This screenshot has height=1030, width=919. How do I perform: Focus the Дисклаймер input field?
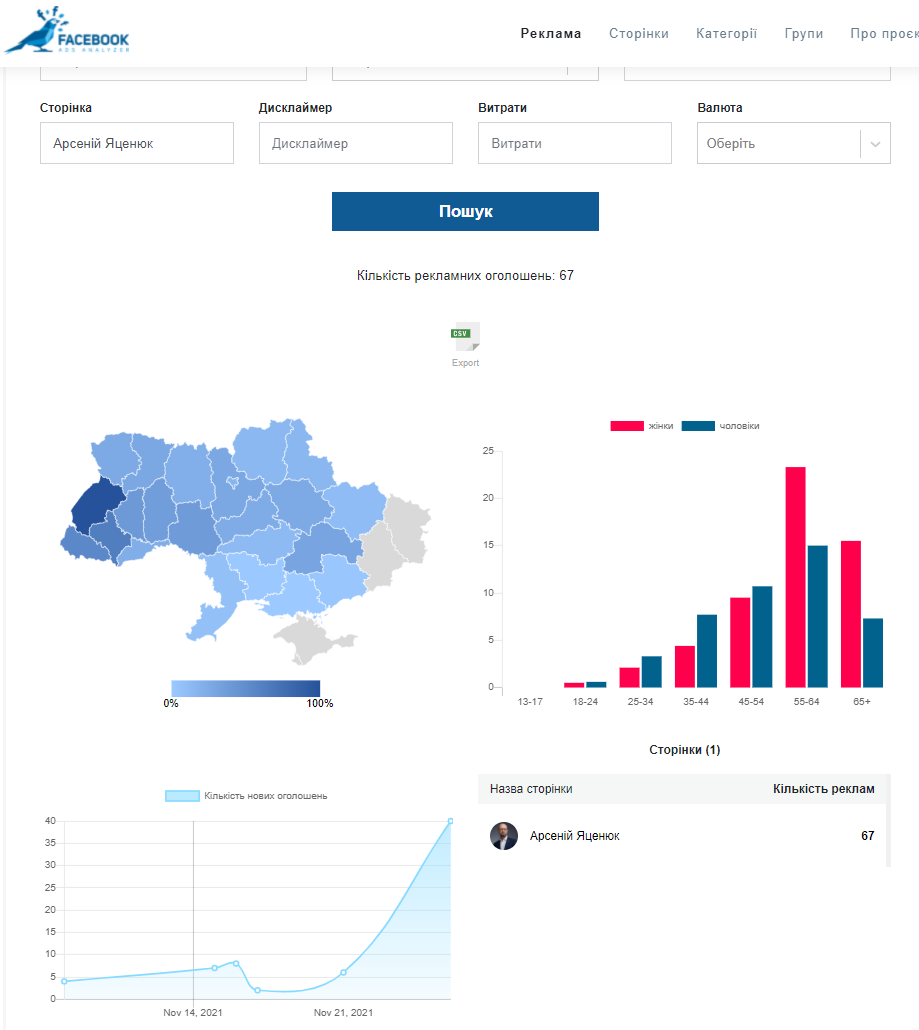click(x=355, y=144)
